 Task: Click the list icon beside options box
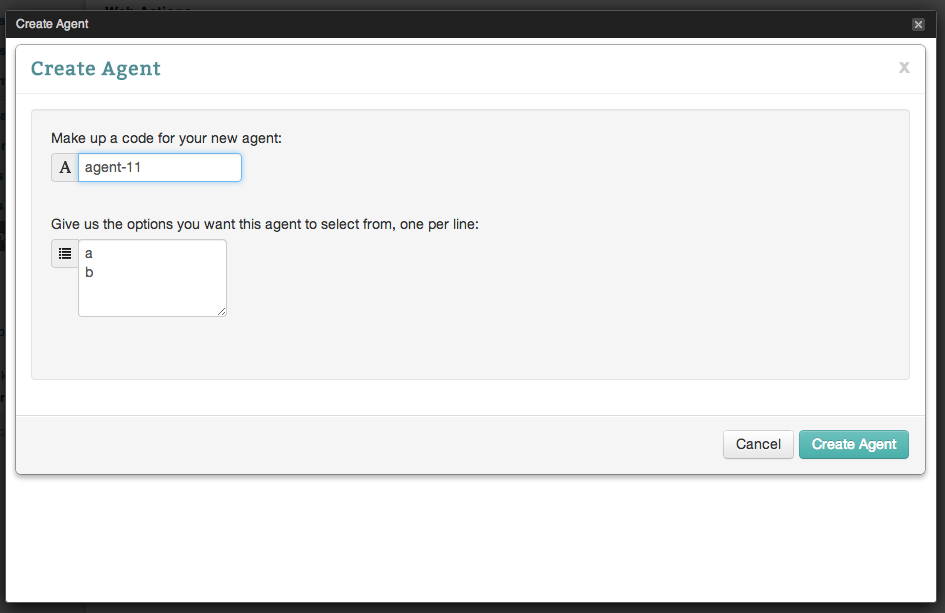click(65, 254)
